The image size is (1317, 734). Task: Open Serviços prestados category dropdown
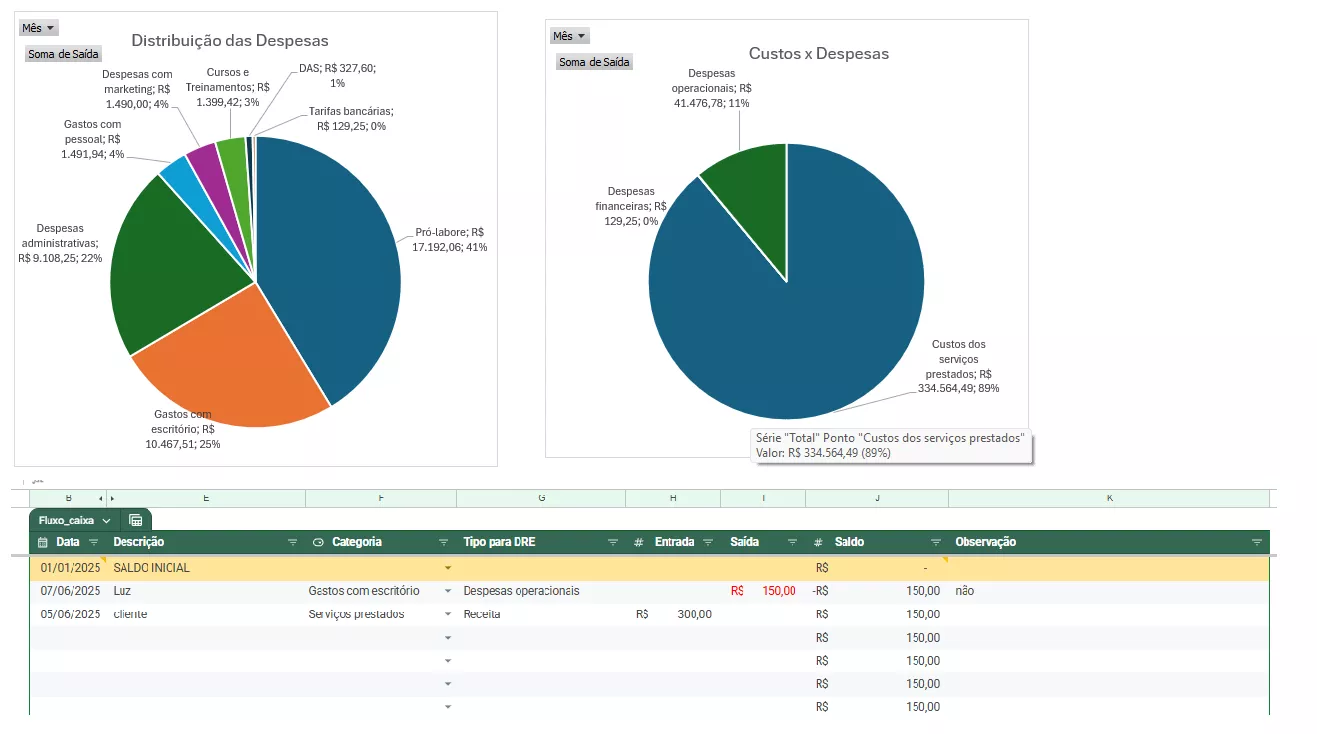448,614
